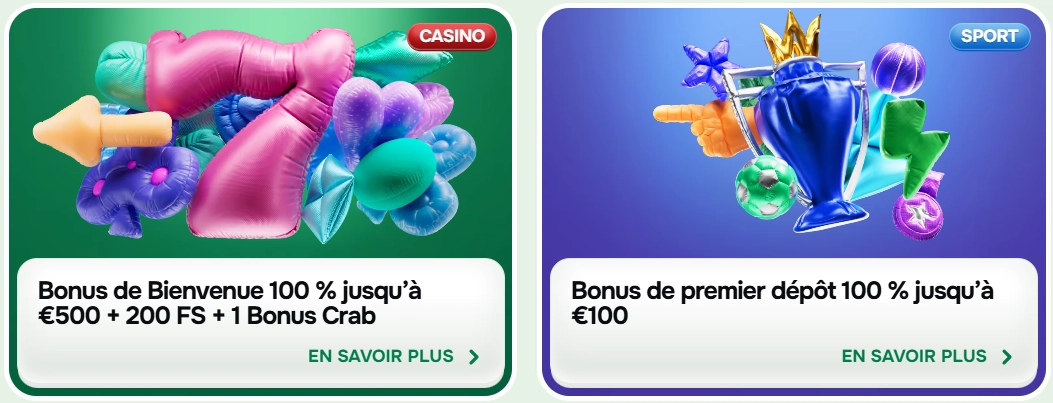Screen dimensions: 1053x403
Task: Select the Bonus de premier dépôt title
Action: pos(782,304)
